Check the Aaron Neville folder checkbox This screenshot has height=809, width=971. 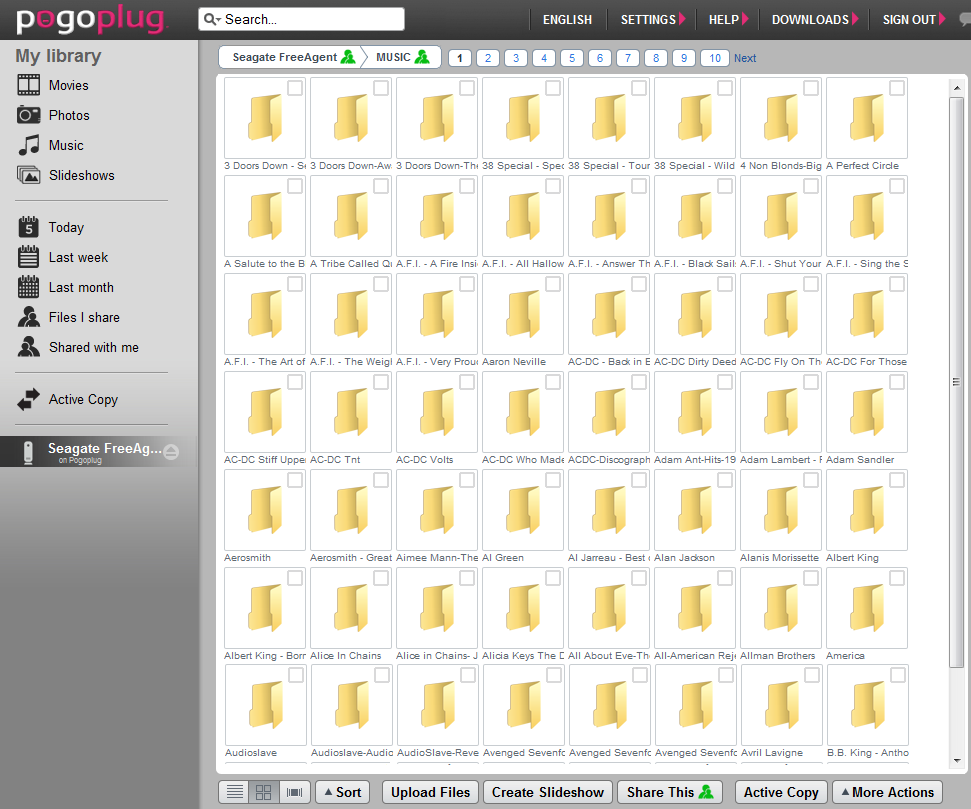click(x=553, y=284)
